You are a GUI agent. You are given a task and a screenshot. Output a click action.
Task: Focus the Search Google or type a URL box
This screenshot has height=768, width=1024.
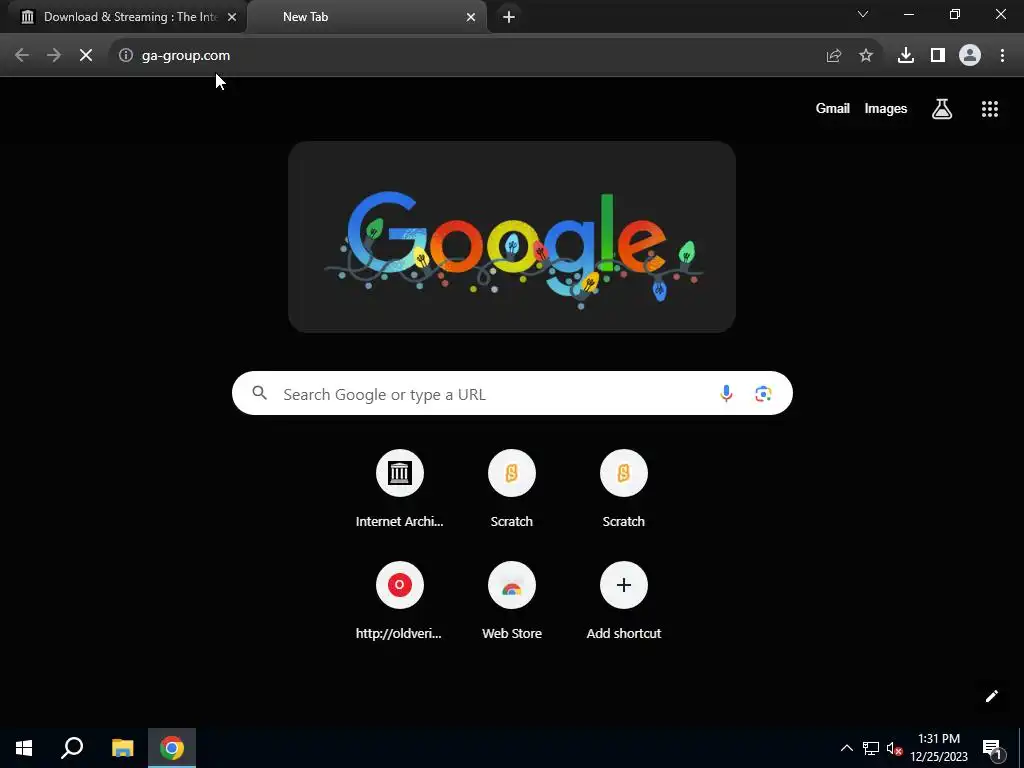[512, 394]
